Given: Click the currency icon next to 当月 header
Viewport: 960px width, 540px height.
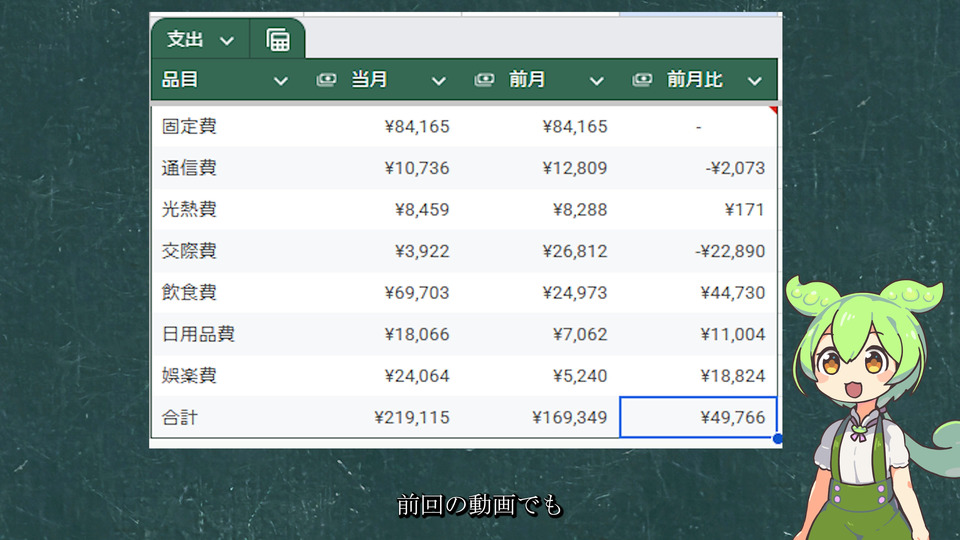Looking at the screenshot, I should pos(326,80).
